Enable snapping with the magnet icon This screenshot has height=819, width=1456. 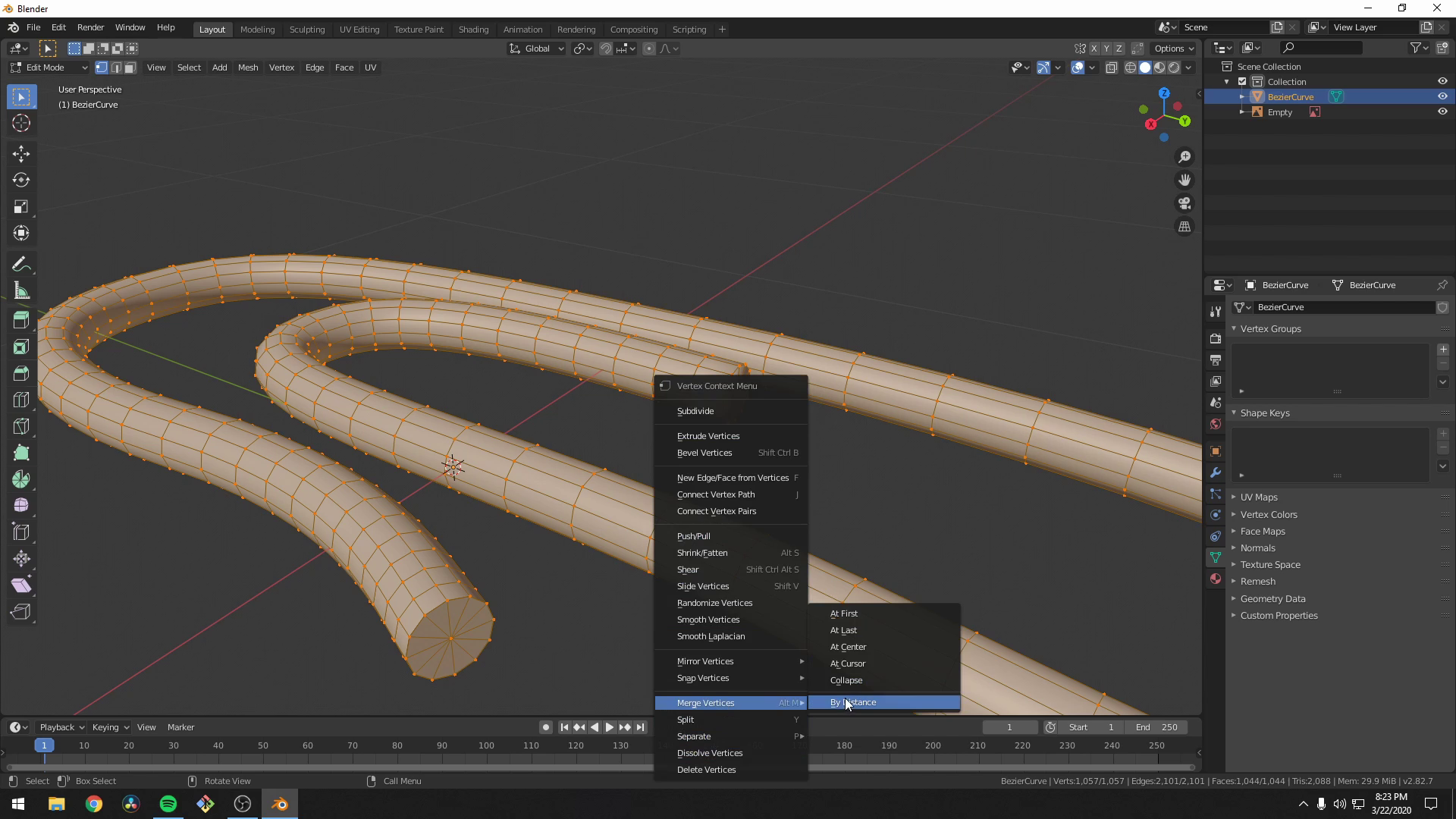[605, 48]
